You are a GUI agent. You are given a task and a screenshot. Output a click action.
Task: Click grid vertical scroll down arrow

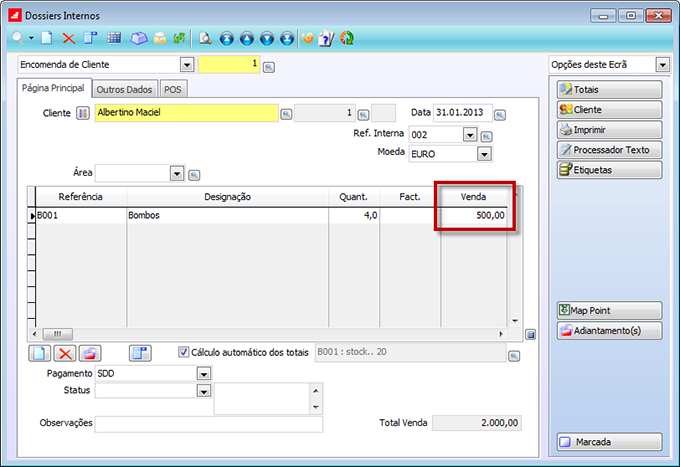pos(515,321)
